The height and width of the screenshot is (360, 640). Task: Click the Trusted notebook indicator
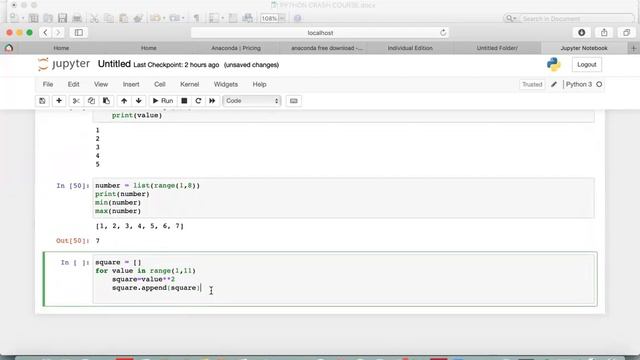(x=532, y=84)
